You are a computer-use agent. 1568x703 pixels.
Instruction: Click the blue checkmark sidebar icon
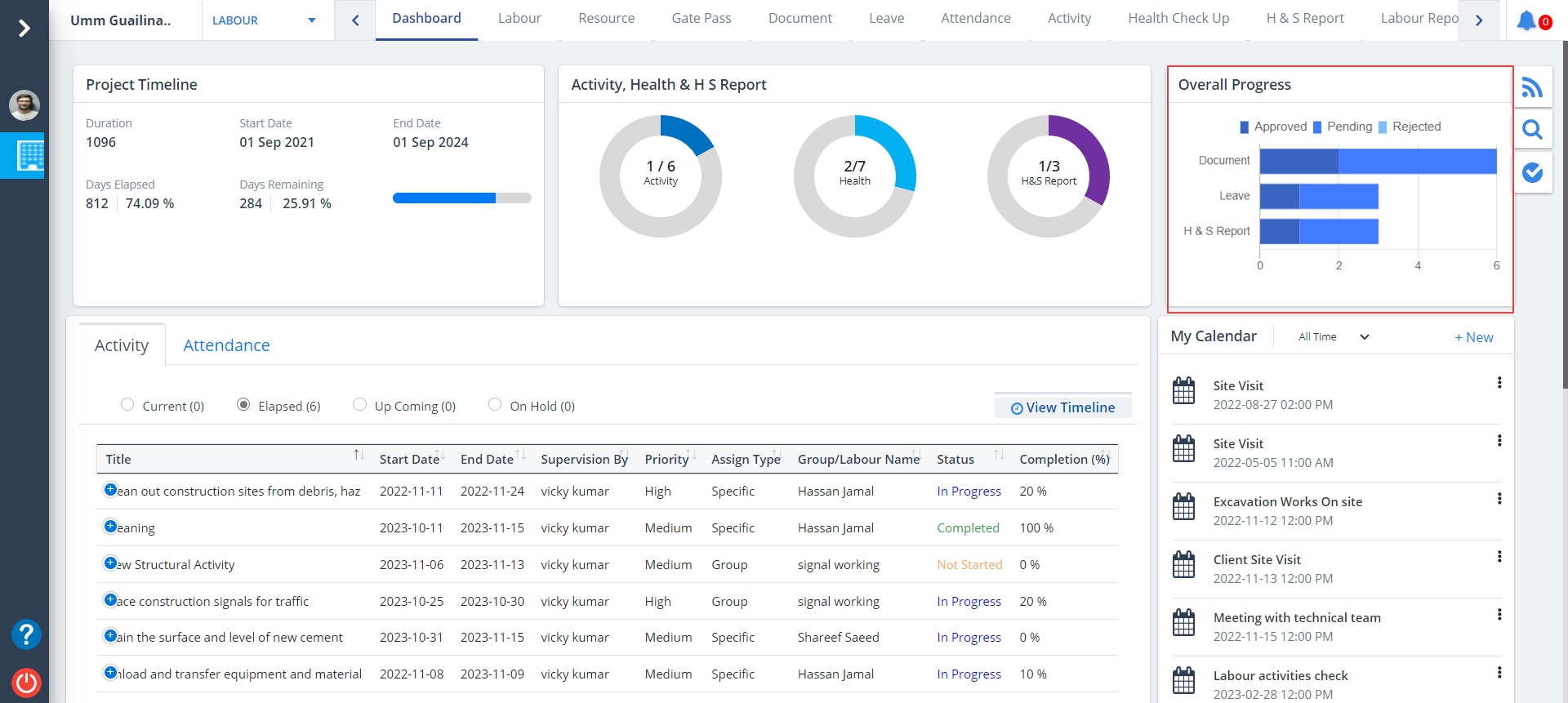point(1533,172)
